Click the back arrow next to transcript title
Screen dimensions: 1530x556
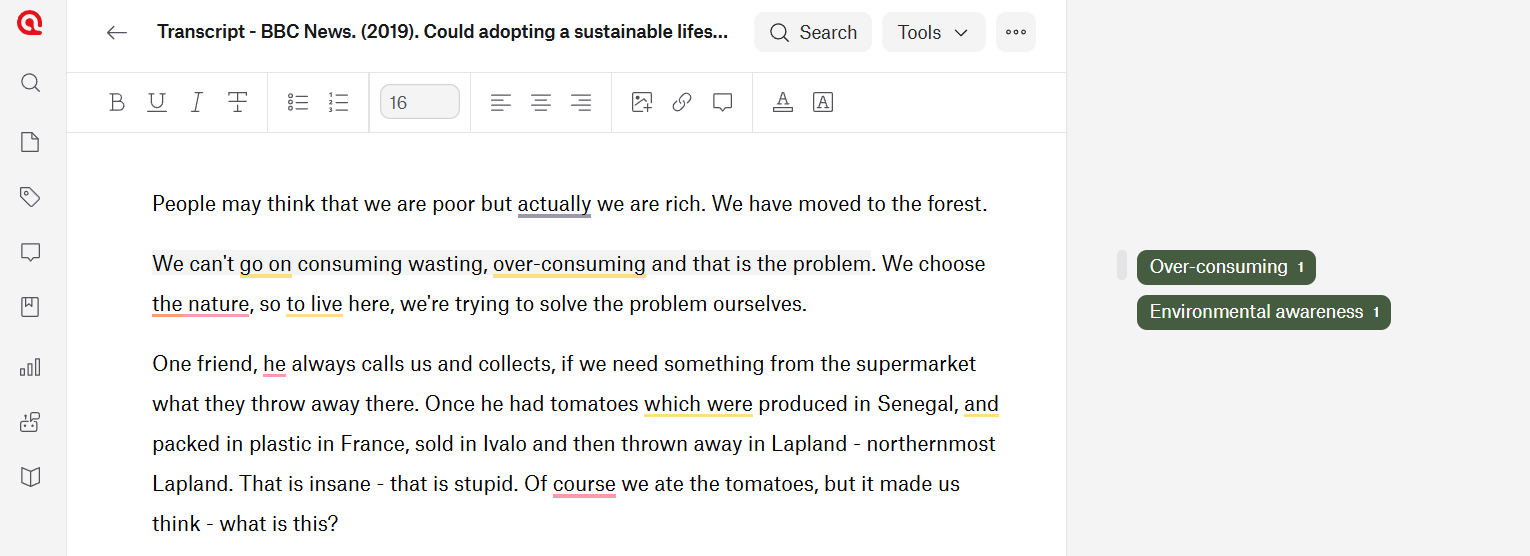[x=117, y=32]
